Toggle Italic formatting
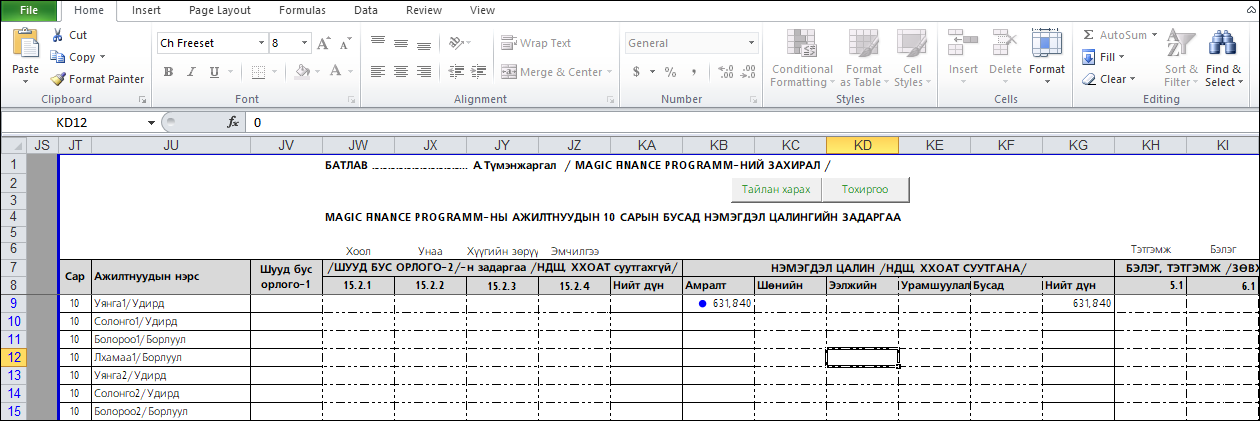This screenshot has height=421, width=1260. pyautogui.click(x=191, y=72)
